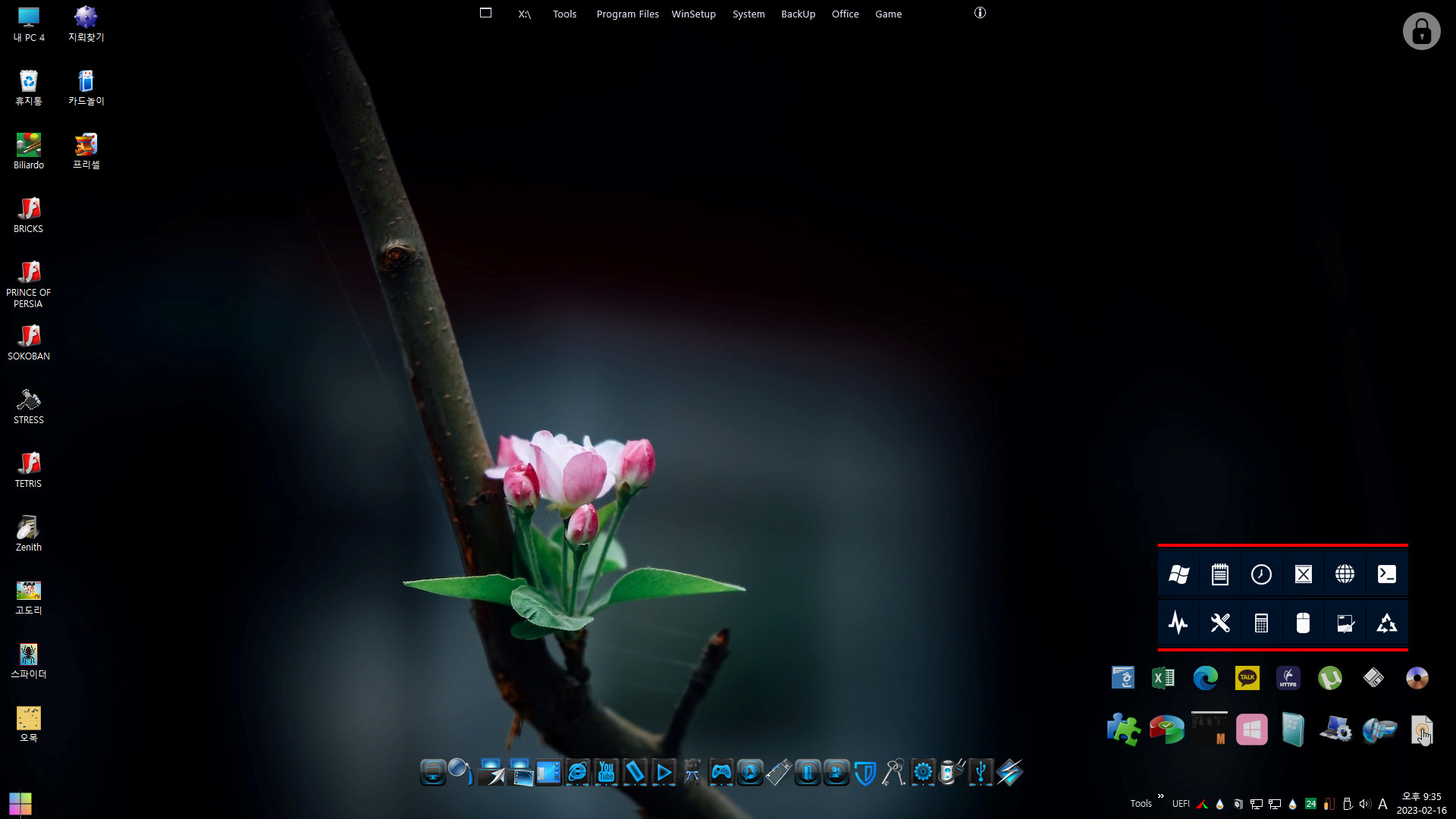Click the green 24 tray icon

[1311, 804]
